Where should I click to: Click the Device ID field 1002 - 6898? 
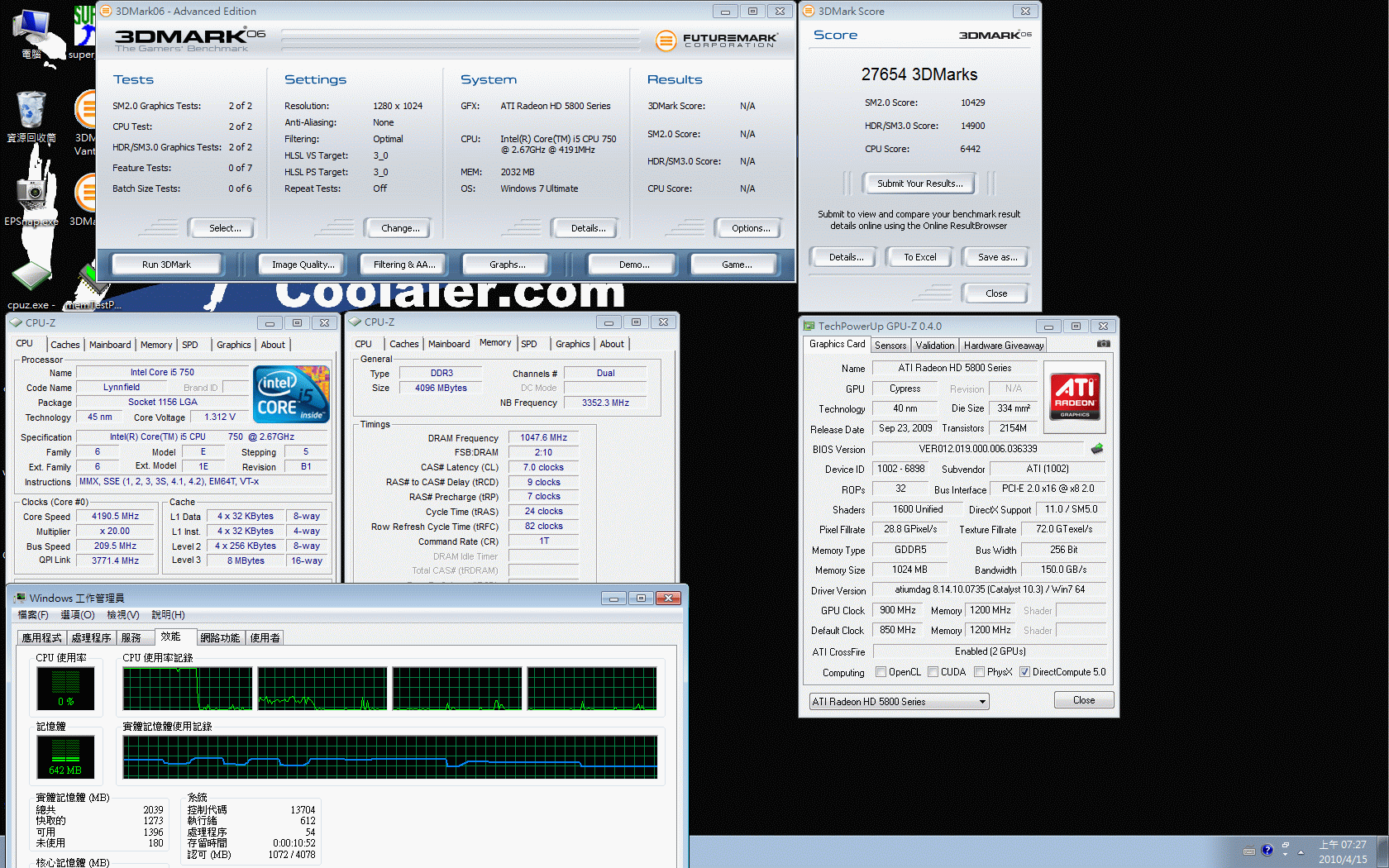click(901, 469)
